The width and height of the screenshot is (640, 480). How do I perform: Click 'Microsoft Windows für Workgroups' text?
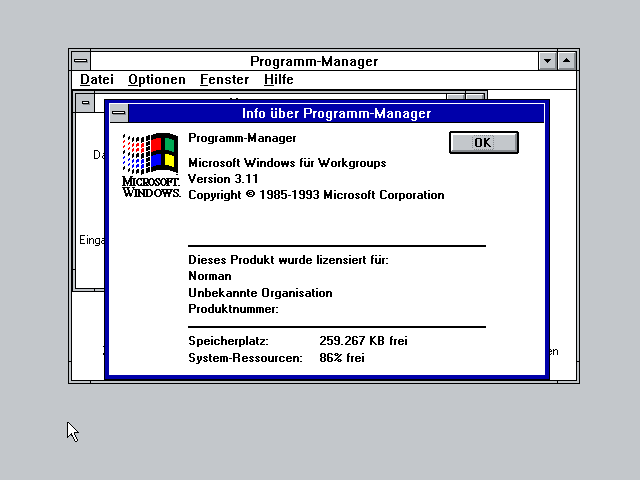pyautogui.click(x=287, y=163)
